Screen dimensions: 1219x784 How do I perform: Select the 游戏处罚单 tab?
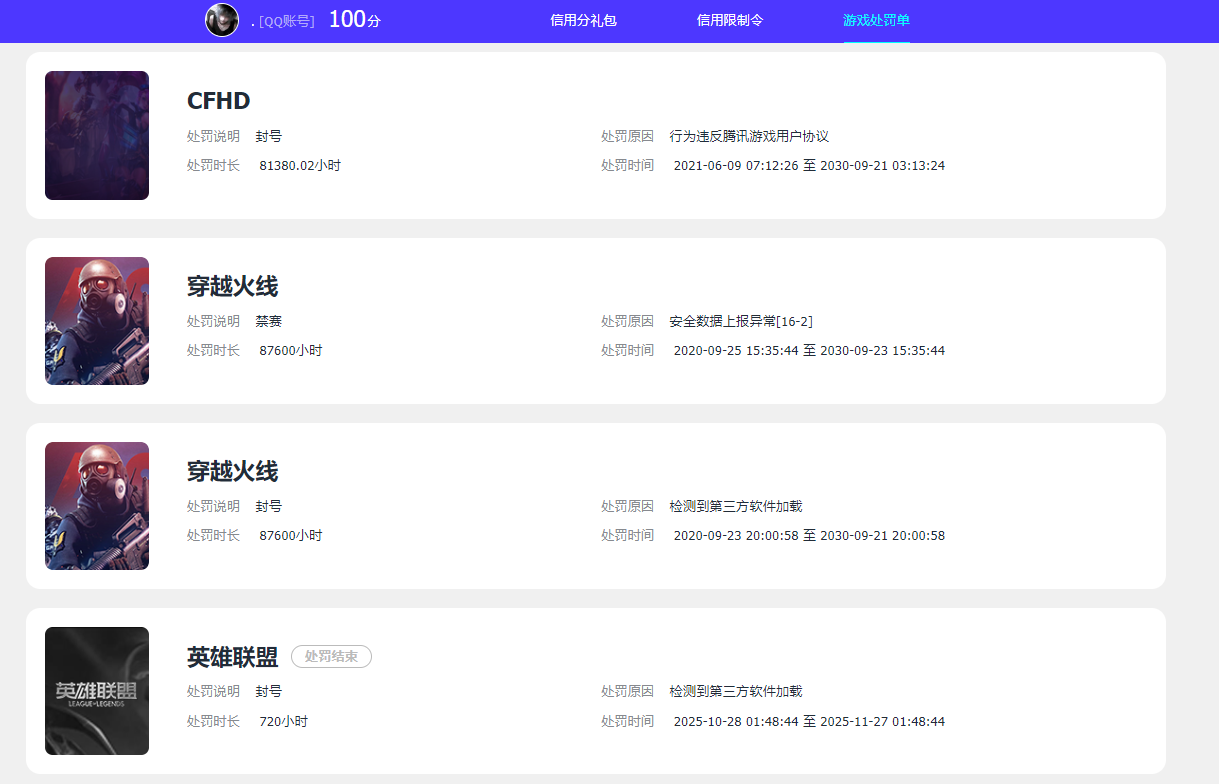pos(876,20)
